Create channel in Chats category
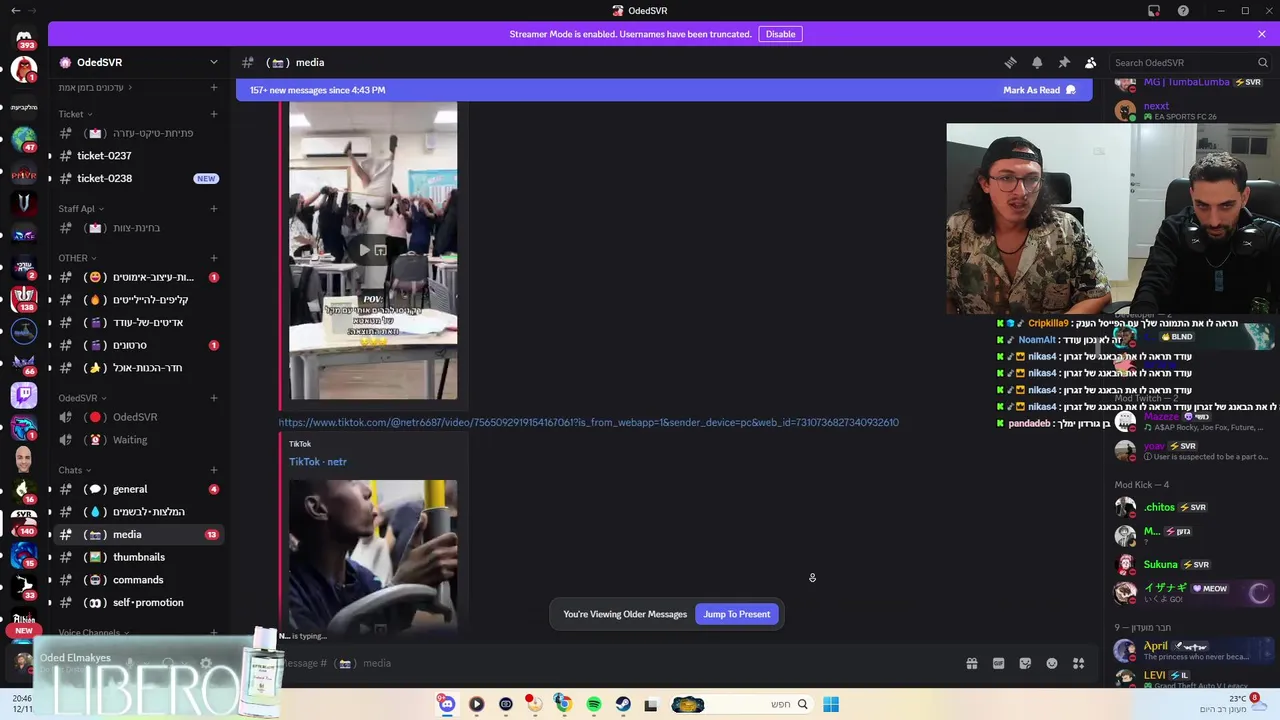Screen dimensions: 1280x720 (213, 470)
